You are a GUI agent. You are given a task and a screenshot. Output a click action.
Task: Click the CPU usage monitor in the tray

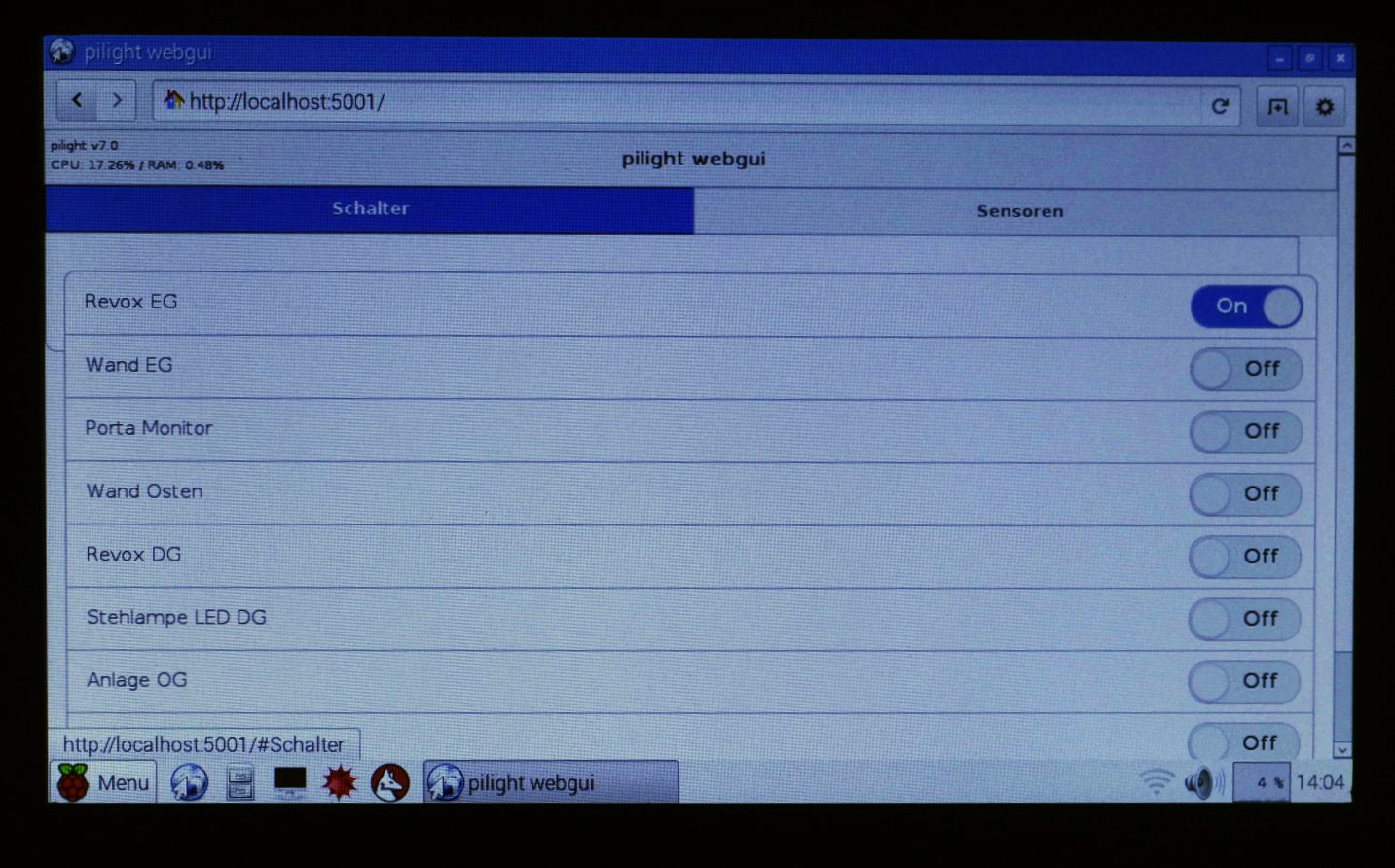coord(1261,782)
